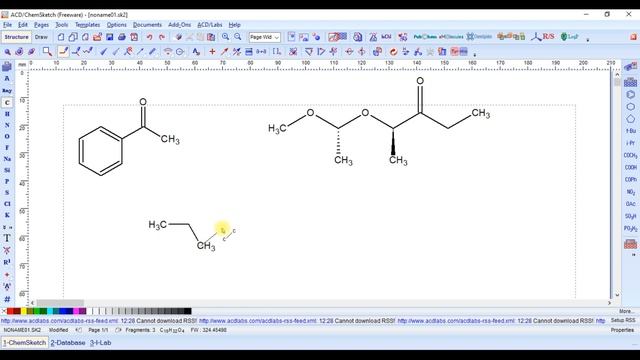Image resolution: width=640 pixels, height=360 pixels.
Task: Export to PDF icon
Action: pos(134,37)
